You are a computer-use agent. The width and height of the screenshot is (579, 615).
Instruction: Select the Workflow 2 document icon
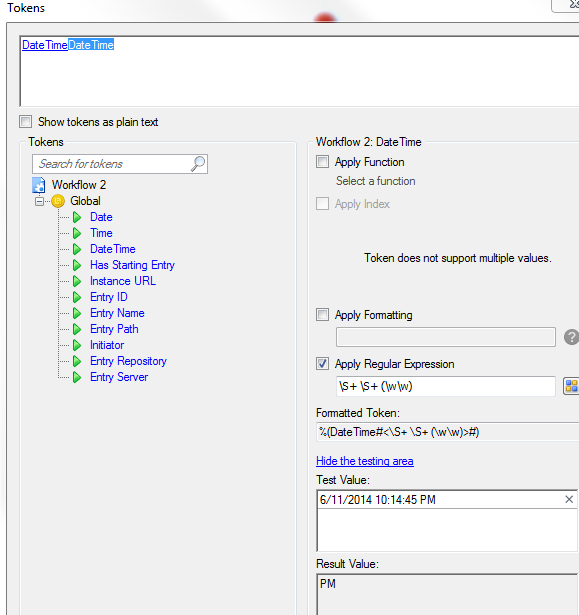38,185
